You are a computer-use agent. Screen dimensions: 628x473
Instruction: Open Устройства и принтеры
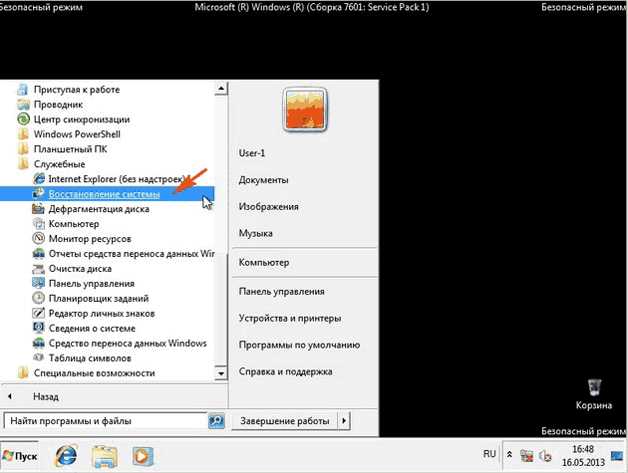290,318
